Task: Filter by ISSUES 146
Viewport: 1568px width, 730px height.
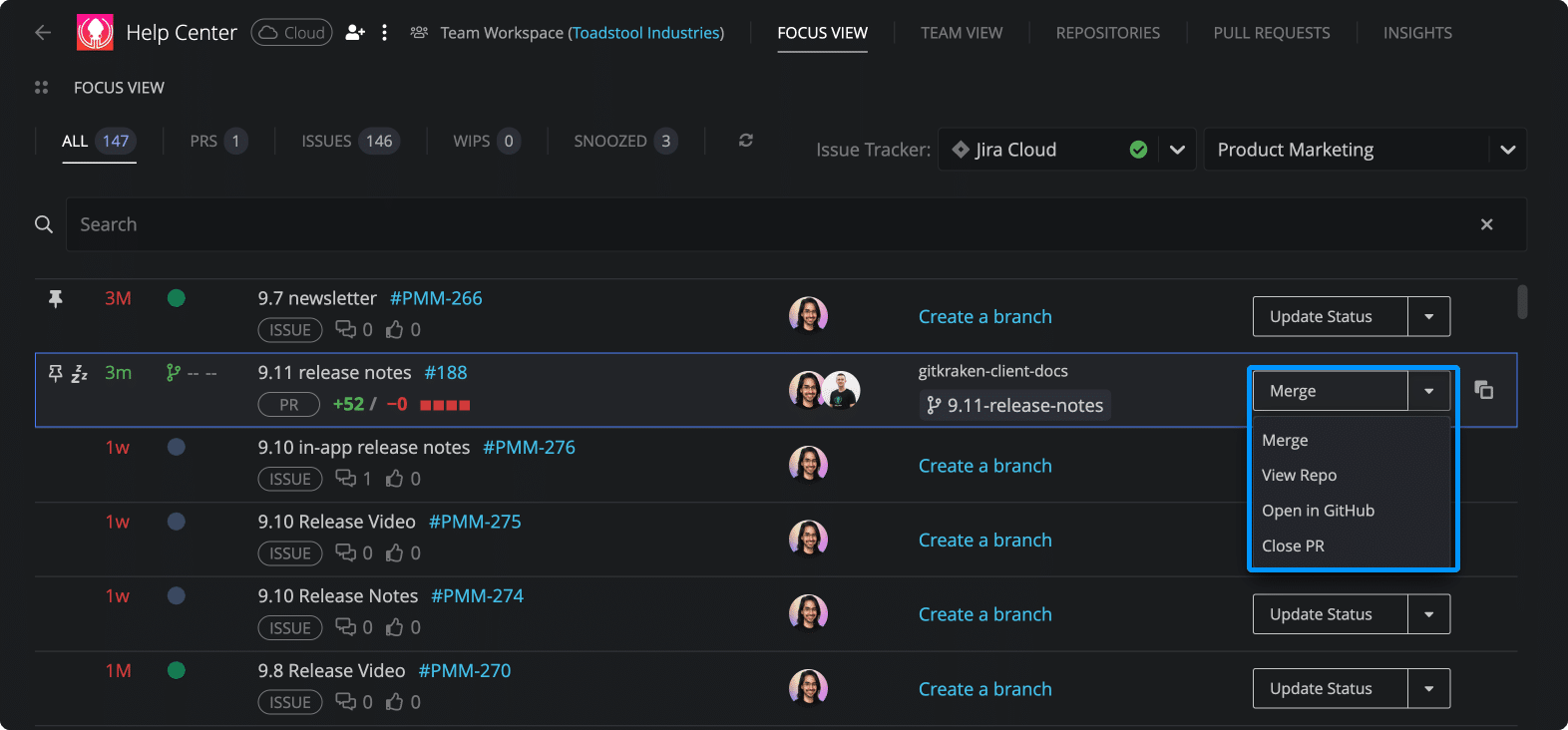Action: [x=350, y=141]
